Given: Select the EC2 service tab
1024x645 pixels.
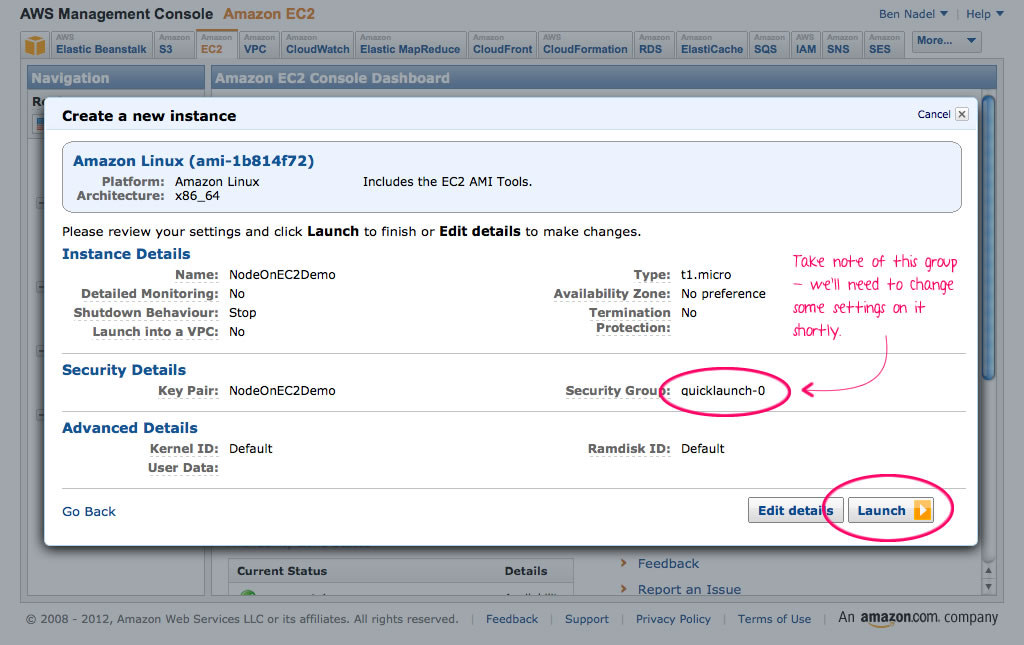Looking at the screenshot, I should (x=216, y=45).
